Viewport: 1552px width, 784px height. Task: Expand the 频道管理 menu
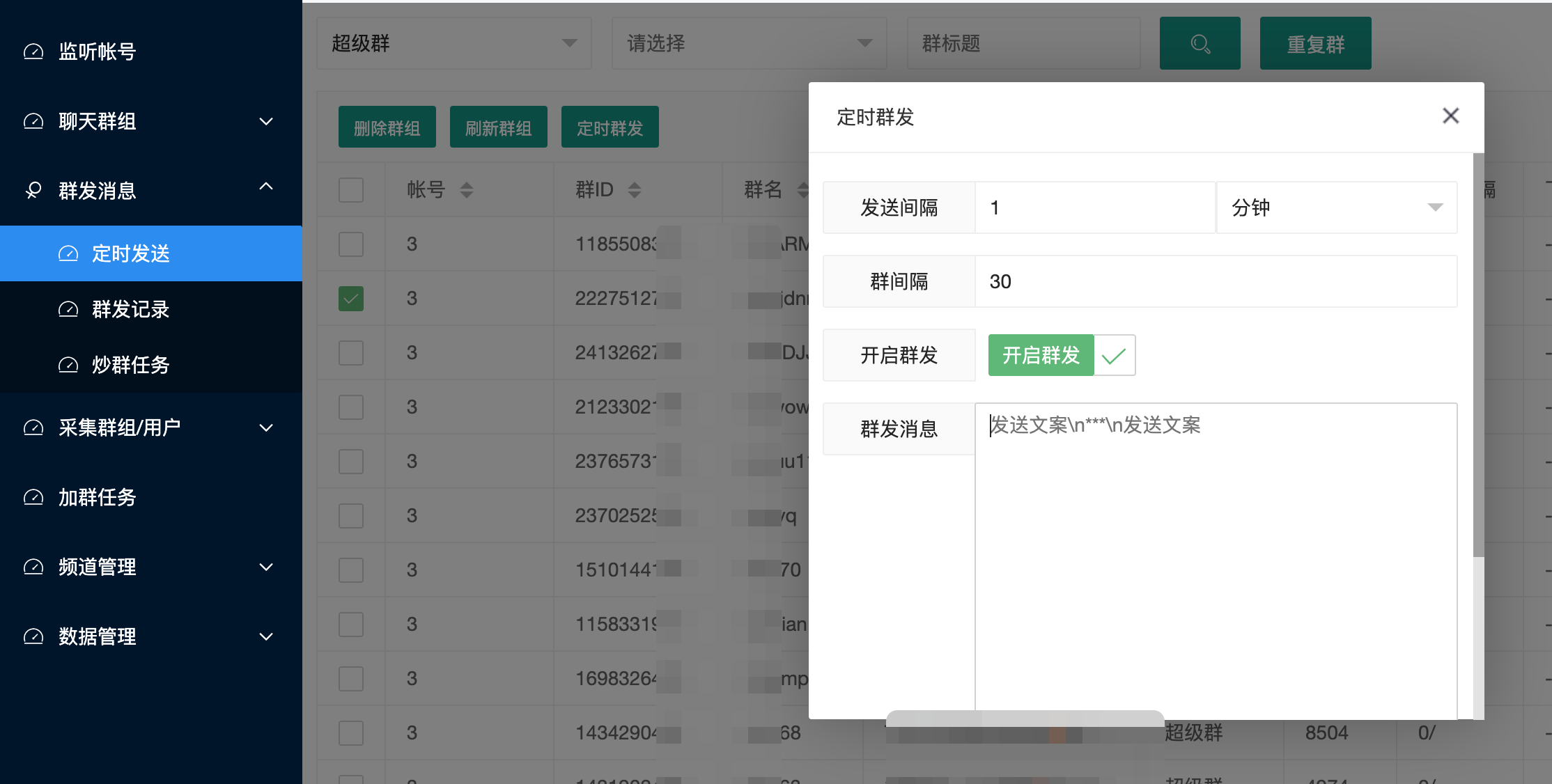(x=266, y=567)
